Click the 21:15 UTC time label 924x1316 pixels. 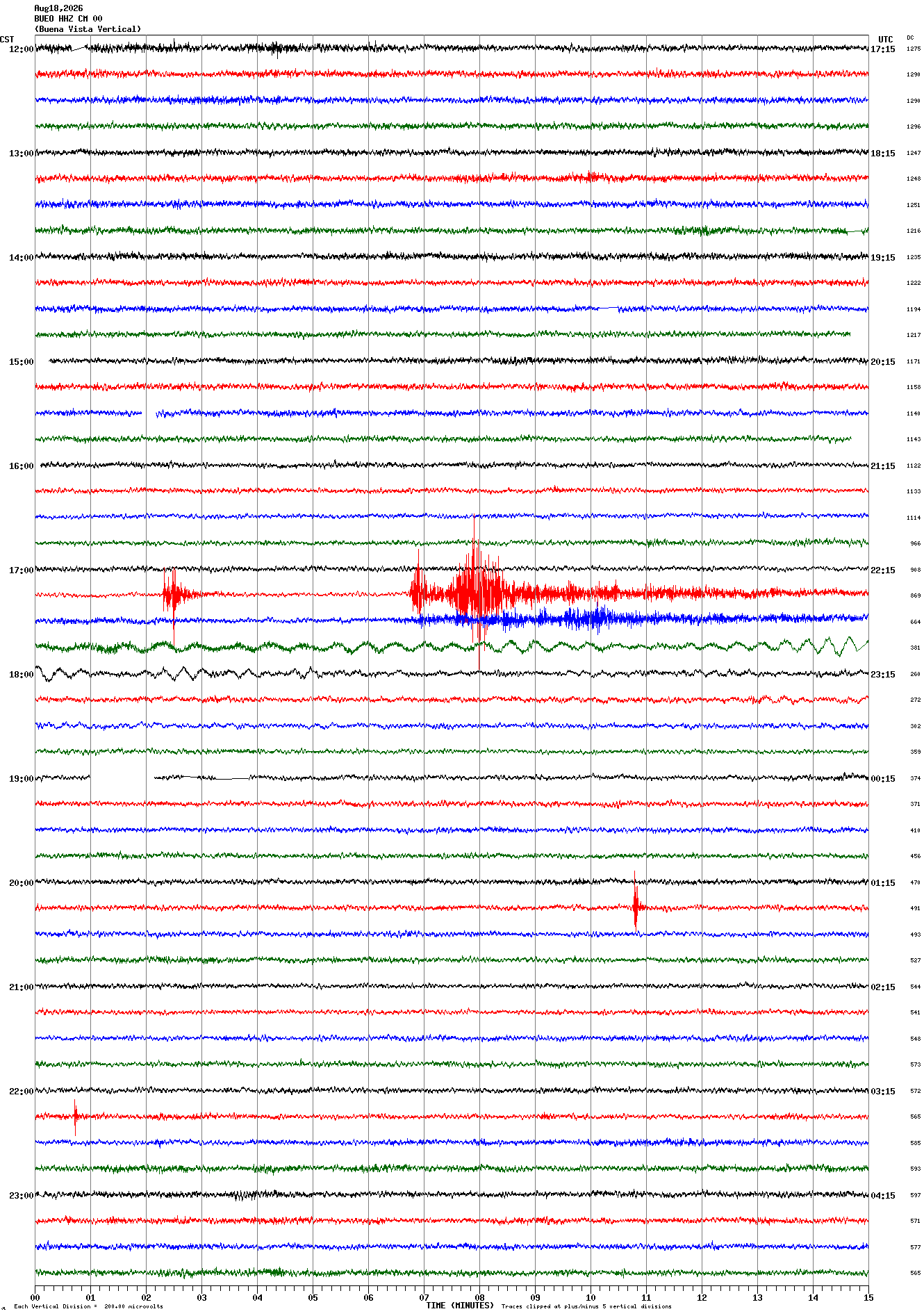tap(883, 466)
